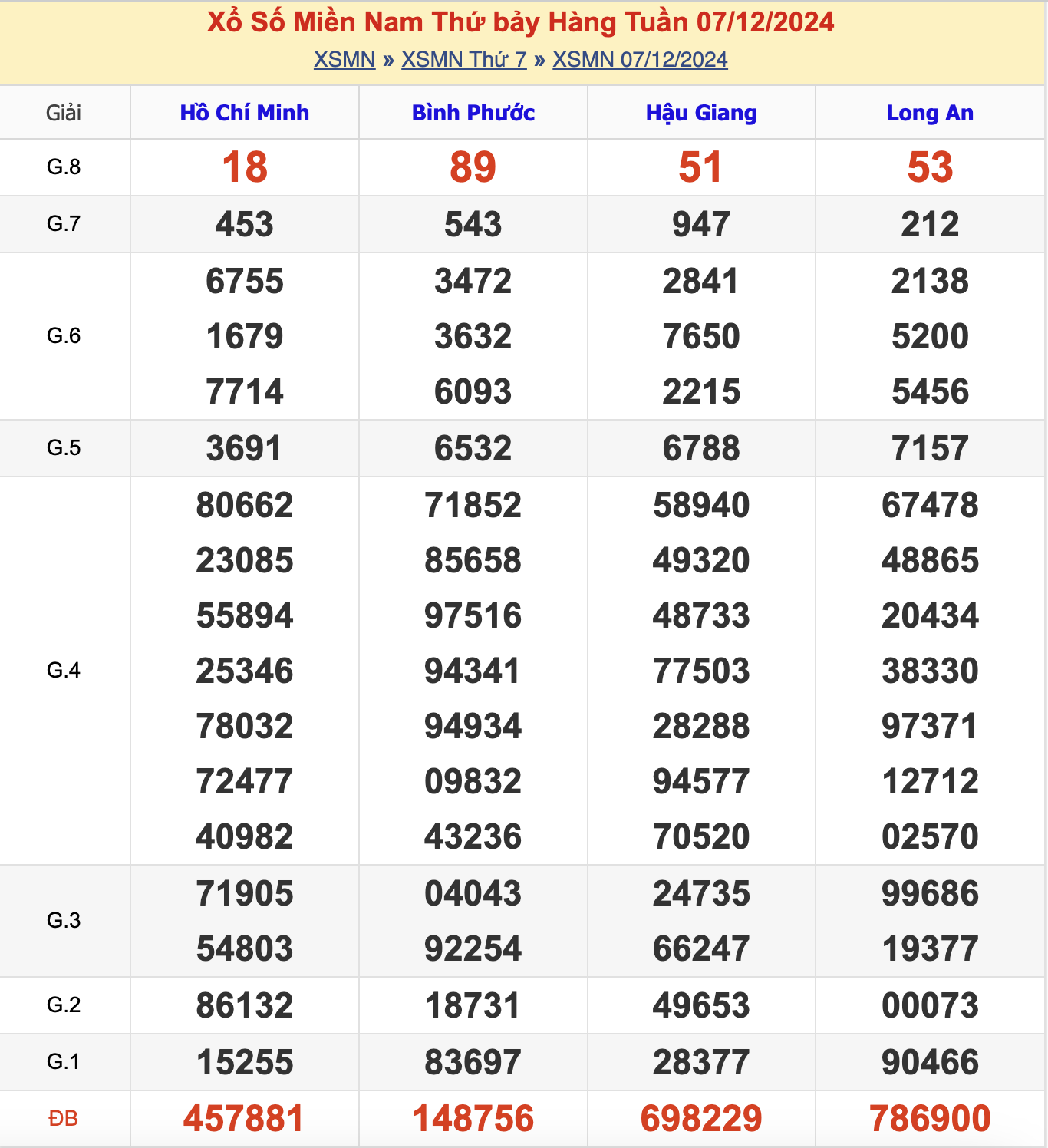
Task: Click the ĐB row label
Action: pos(64,1119)
